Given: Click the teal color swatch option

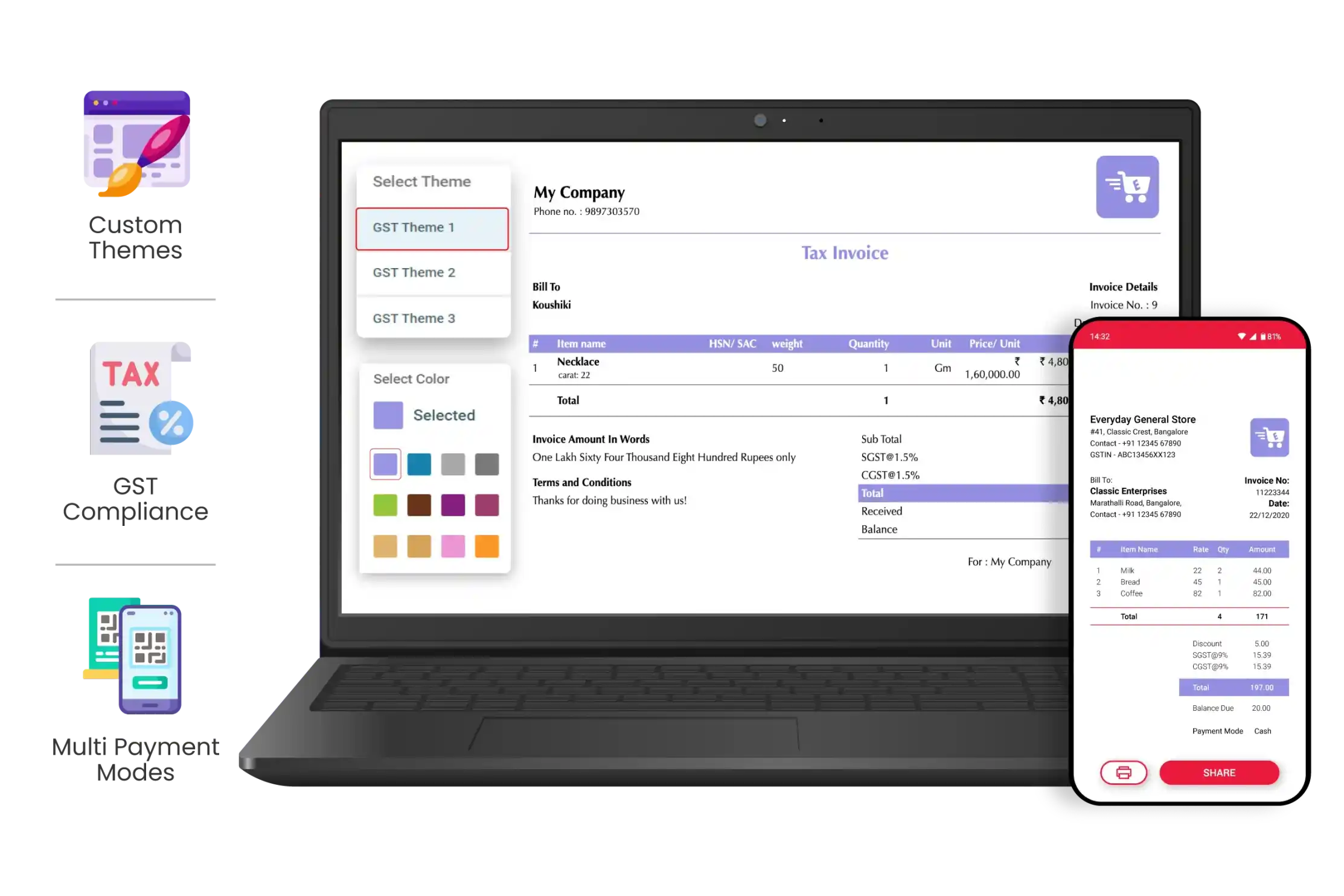Looking at the screenshot, I should tap(419, 464).
